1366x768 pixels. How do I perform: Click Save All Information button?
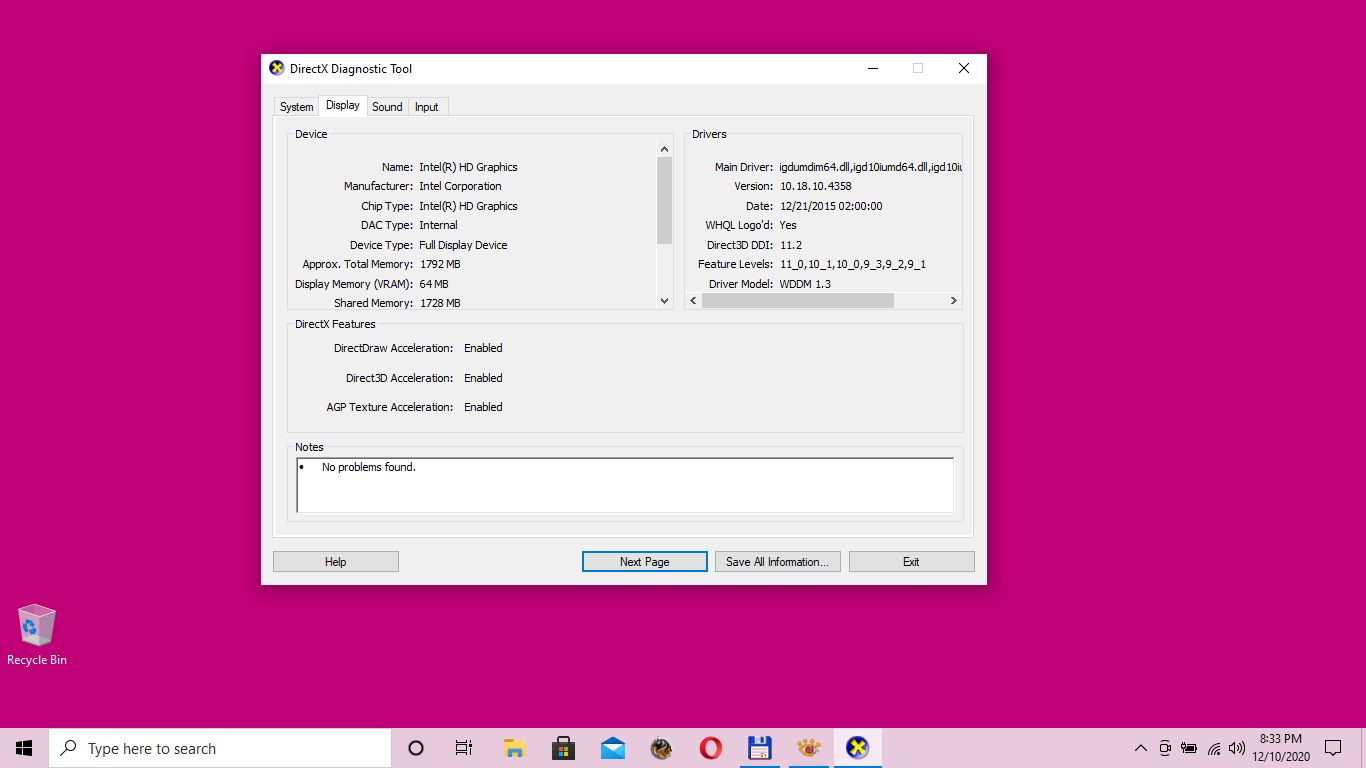click(x=777, y=562)
